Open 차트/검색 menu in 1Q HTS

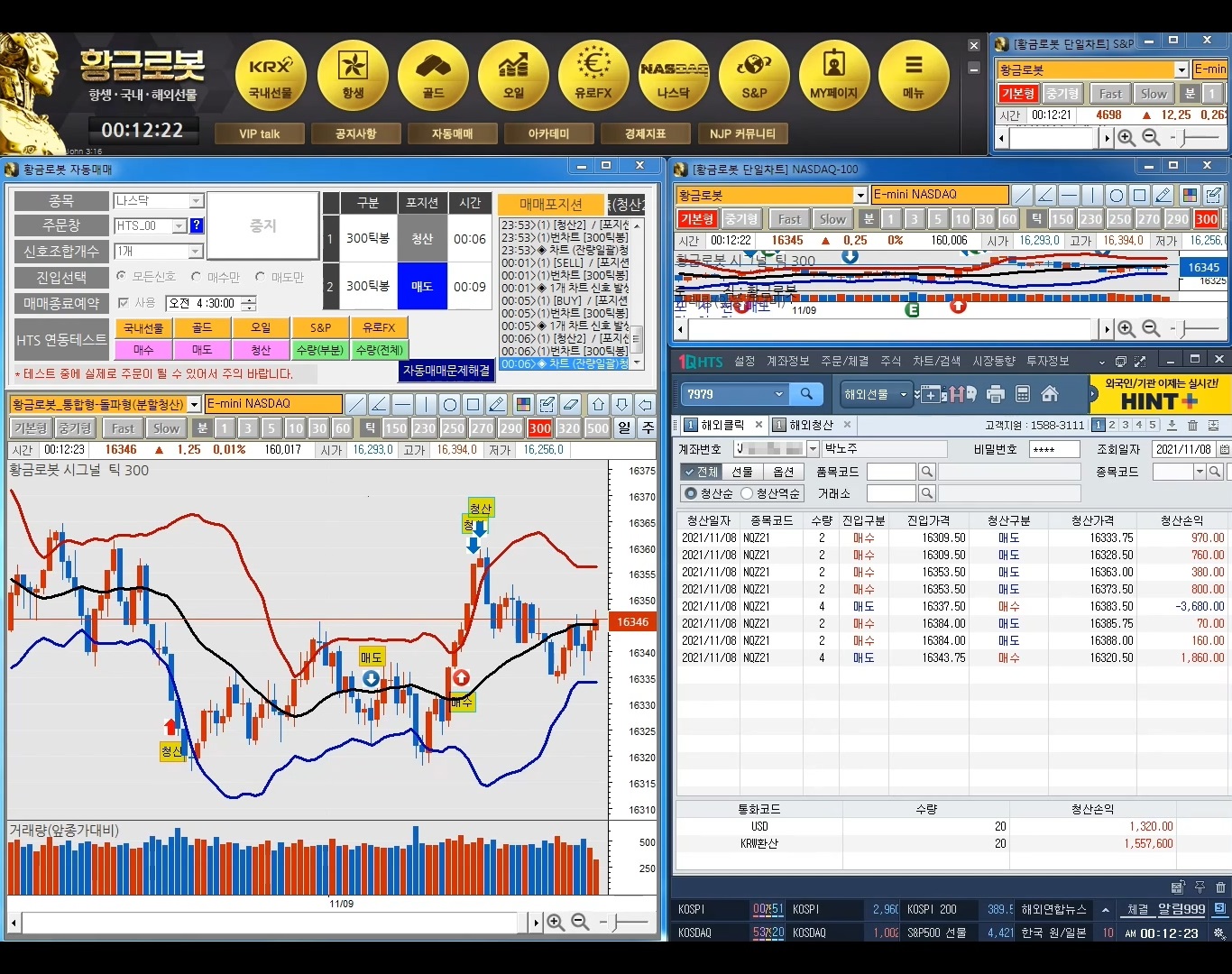click(x=937, y=361)
